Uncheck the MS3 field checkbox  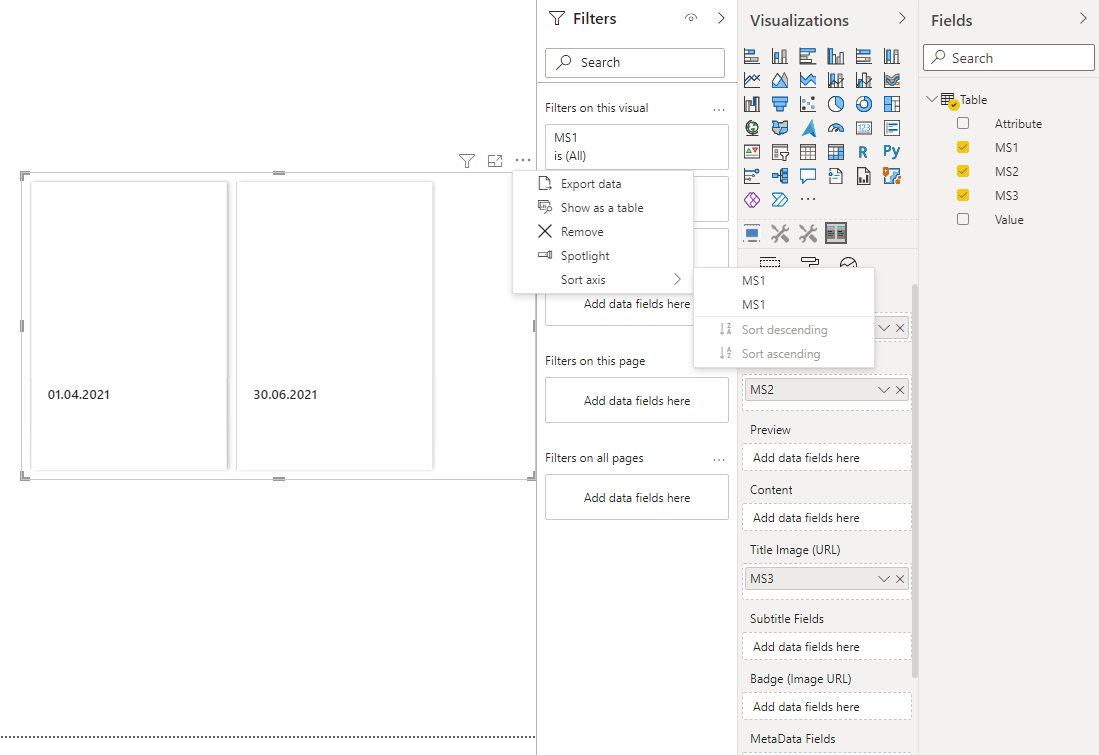pos(963,195)
